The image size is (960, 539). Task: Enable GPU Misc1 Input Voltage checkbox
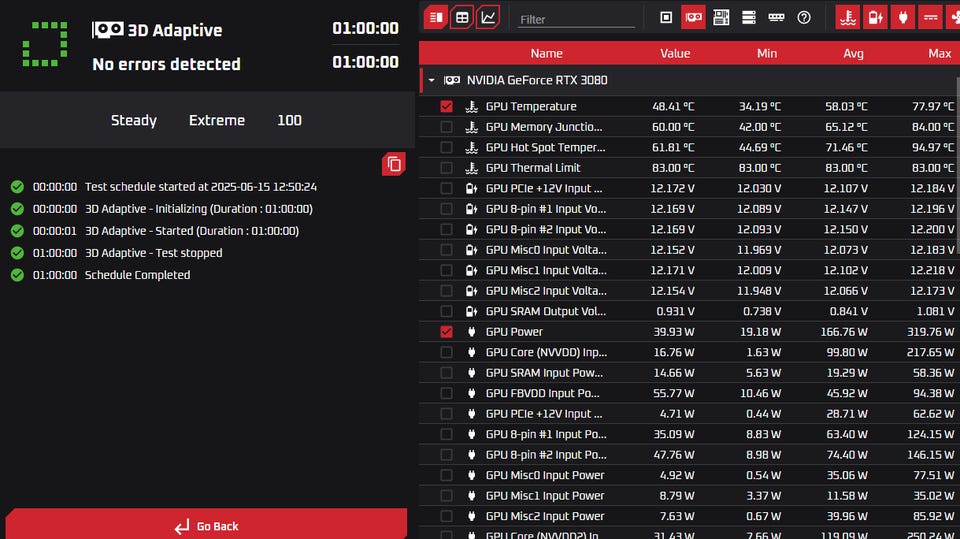[x=446, y=270]
